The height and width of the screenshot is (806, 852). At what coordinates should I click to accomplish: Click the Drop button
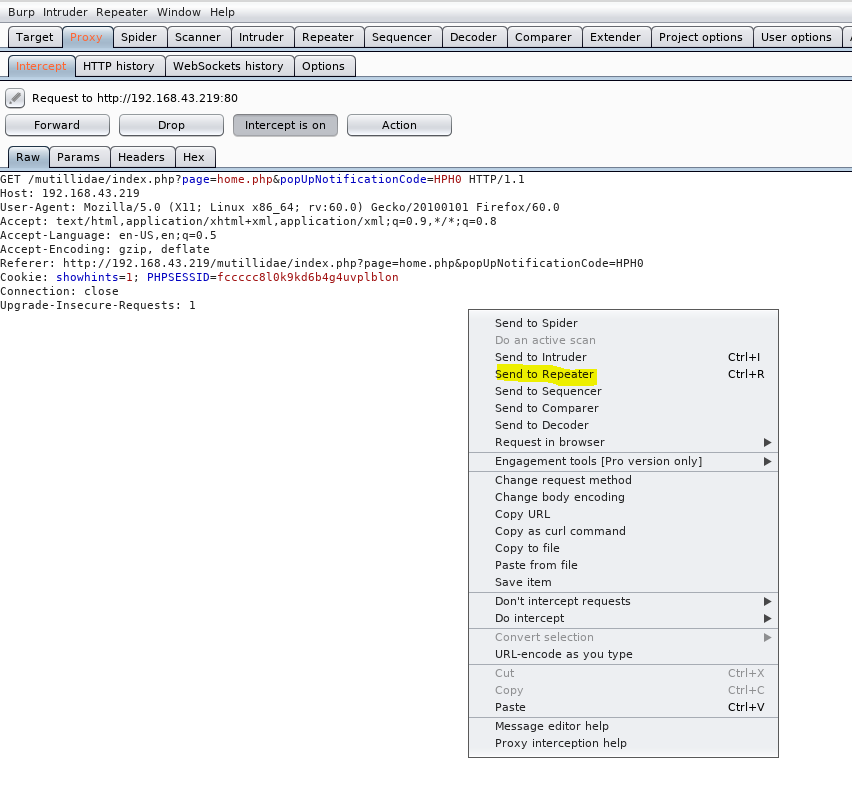(x=170, y=125)
